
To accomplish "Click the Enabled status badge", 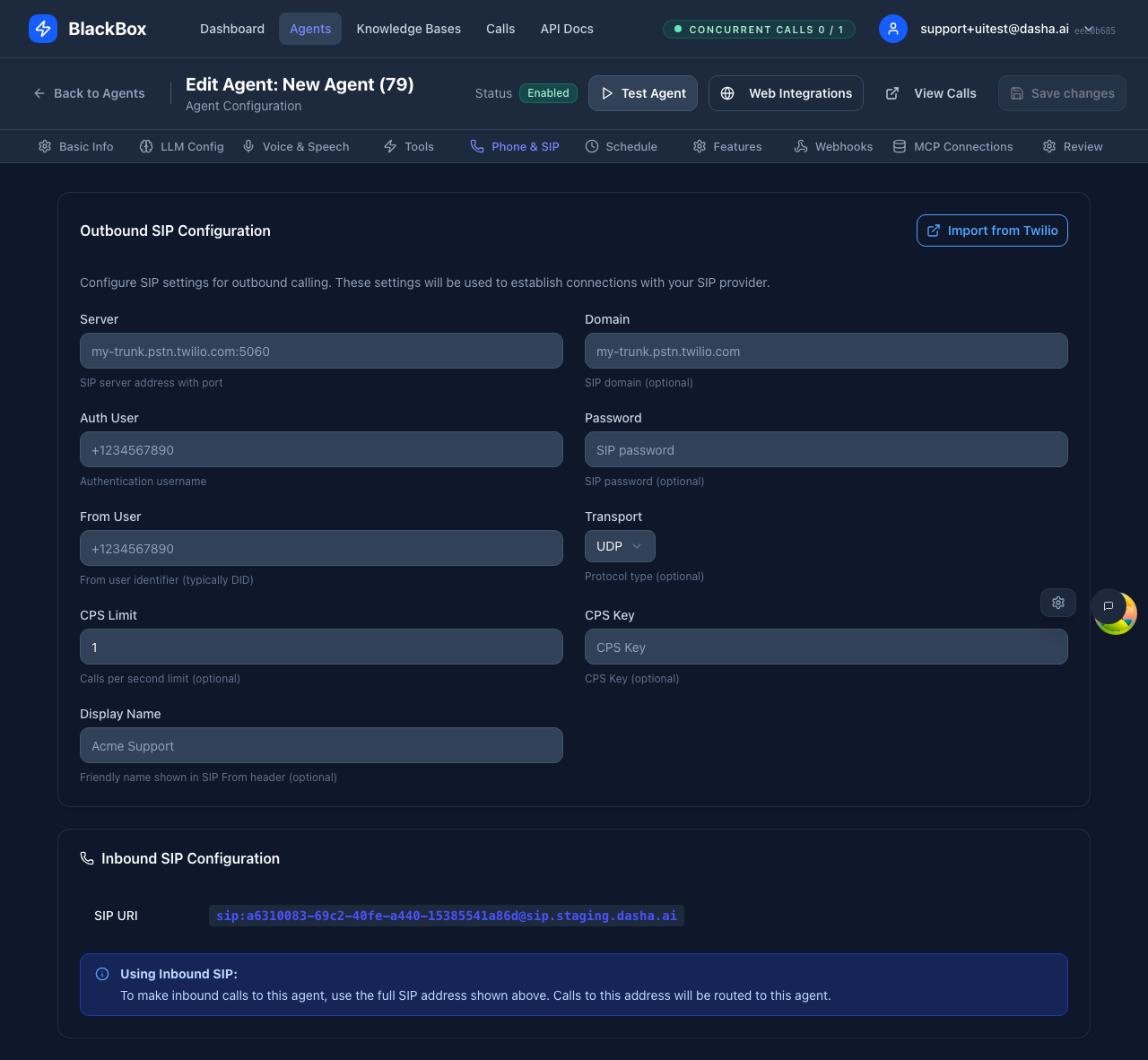I will pos(548,93).
